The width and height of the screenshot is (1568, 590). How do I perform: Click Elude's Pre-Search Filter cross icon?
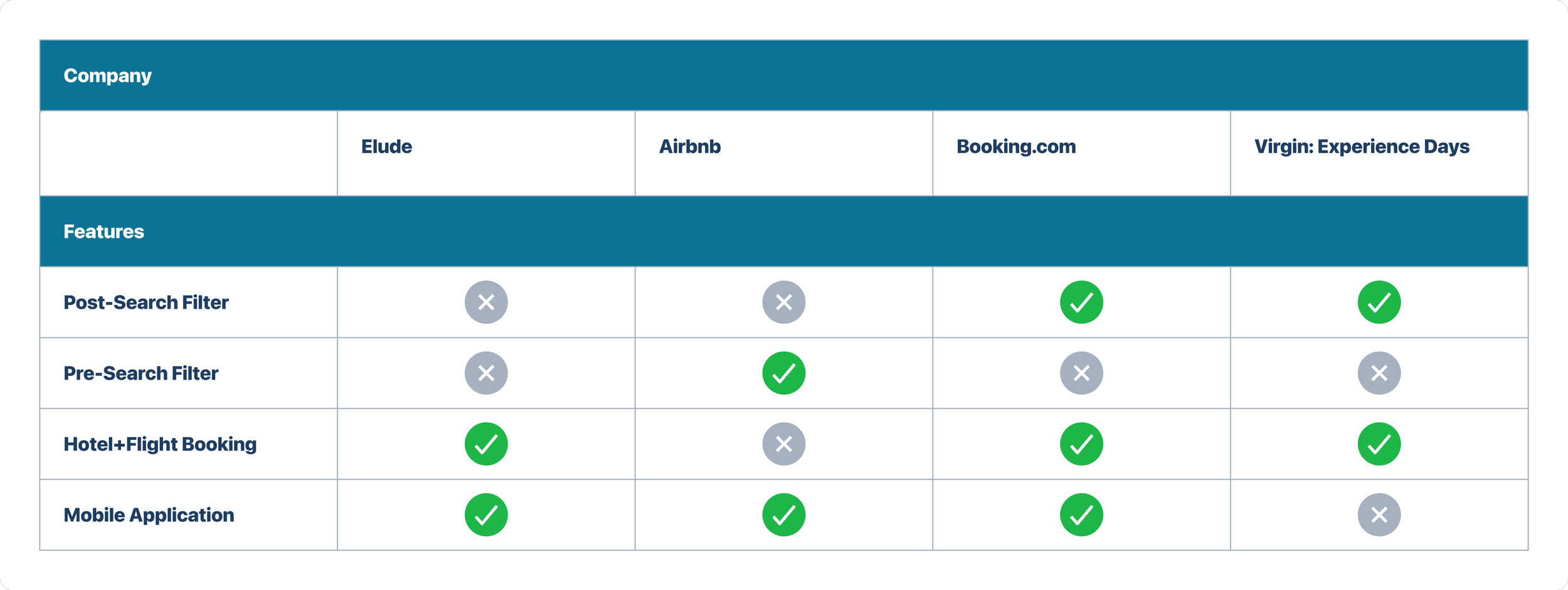[486, 373]
